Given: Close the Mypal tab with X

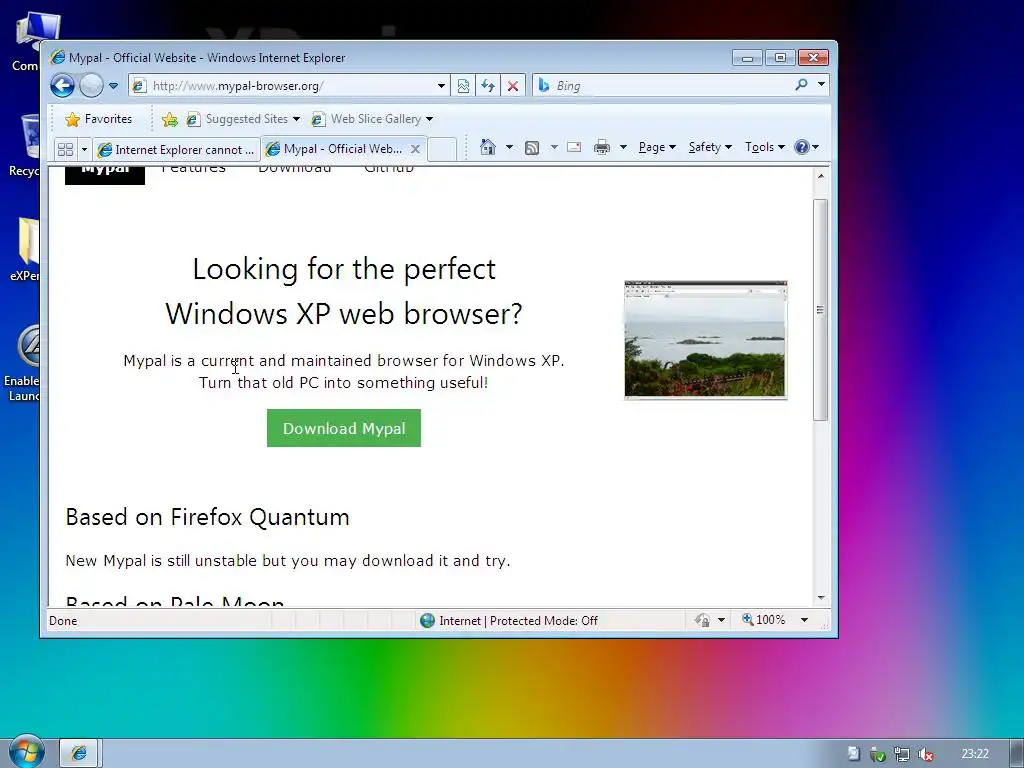Looking at the screenshot, I should pos(415,149).
